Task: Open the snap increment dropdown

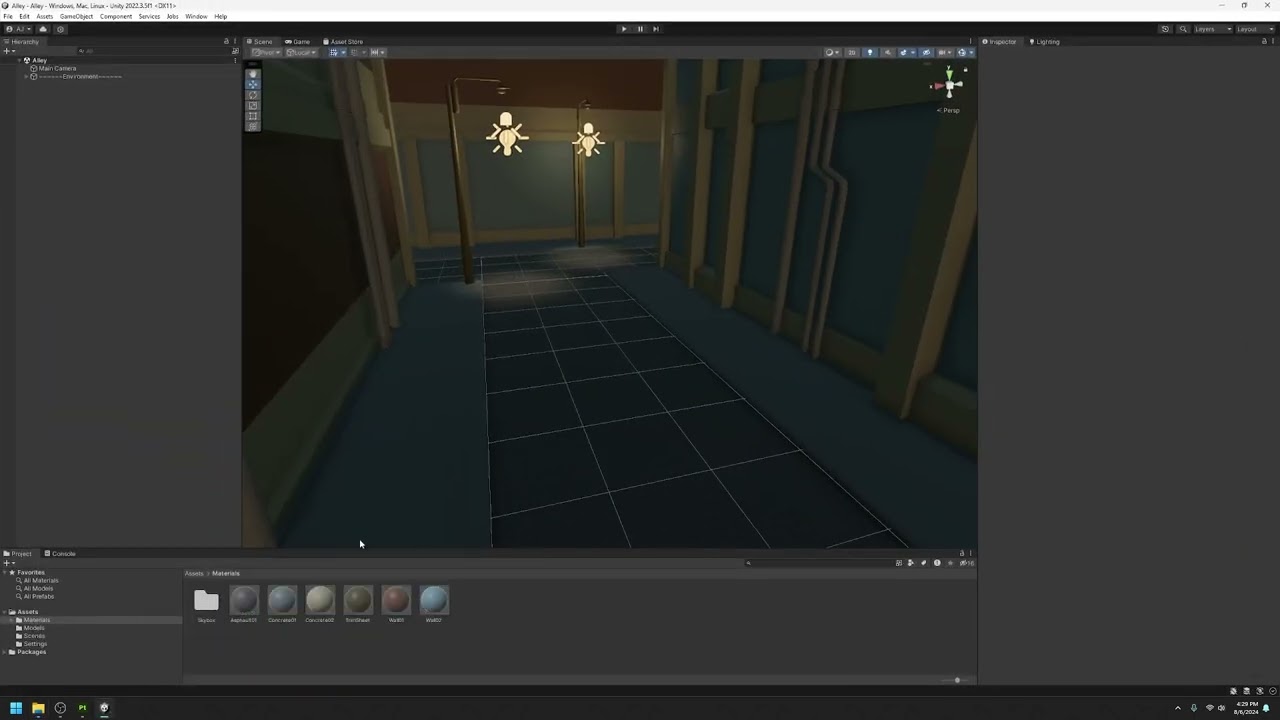Action: 378,52
